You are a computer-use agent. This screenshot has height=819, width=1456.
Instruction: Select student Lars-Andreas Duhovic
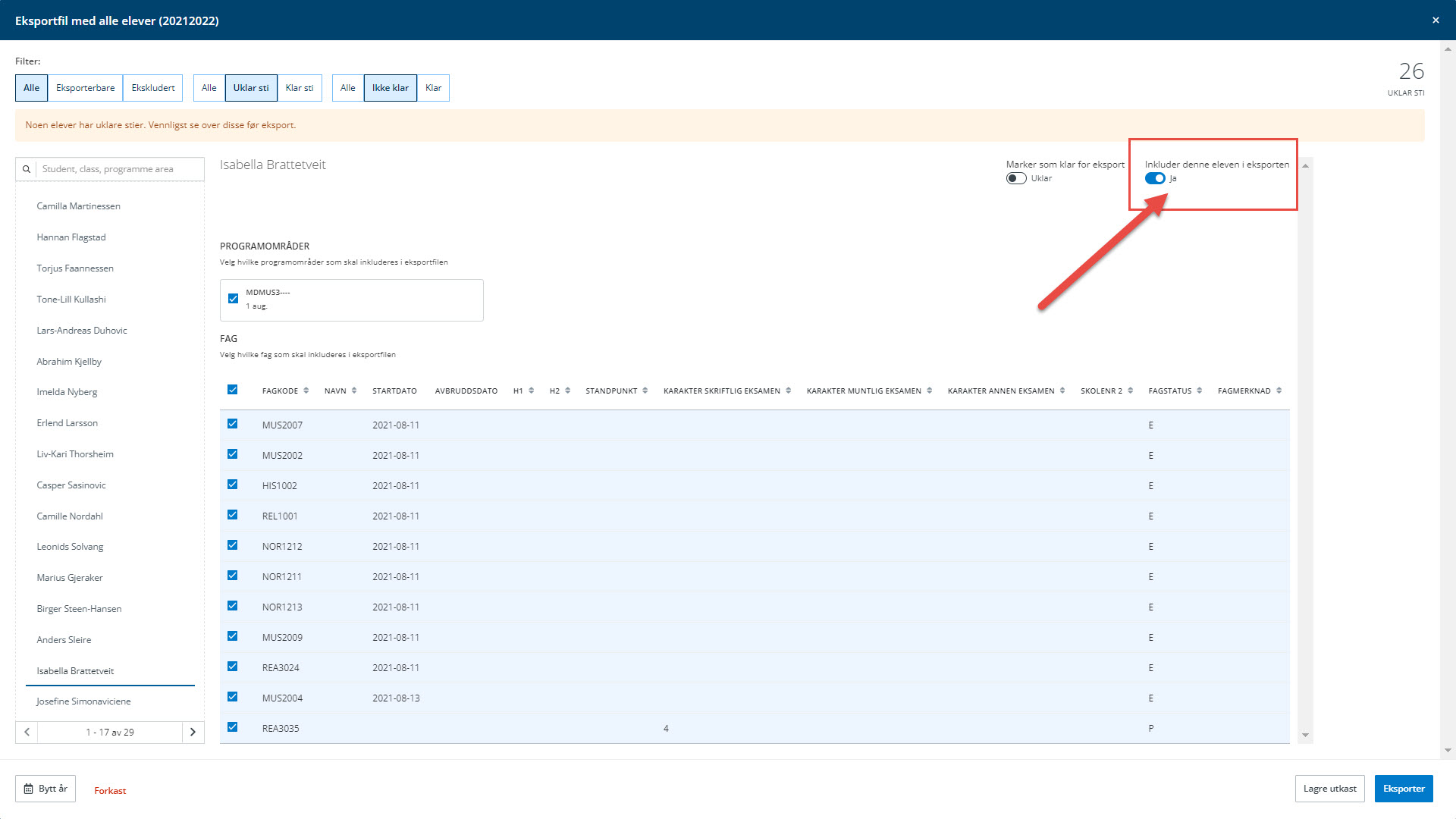[x=82, y=331]
